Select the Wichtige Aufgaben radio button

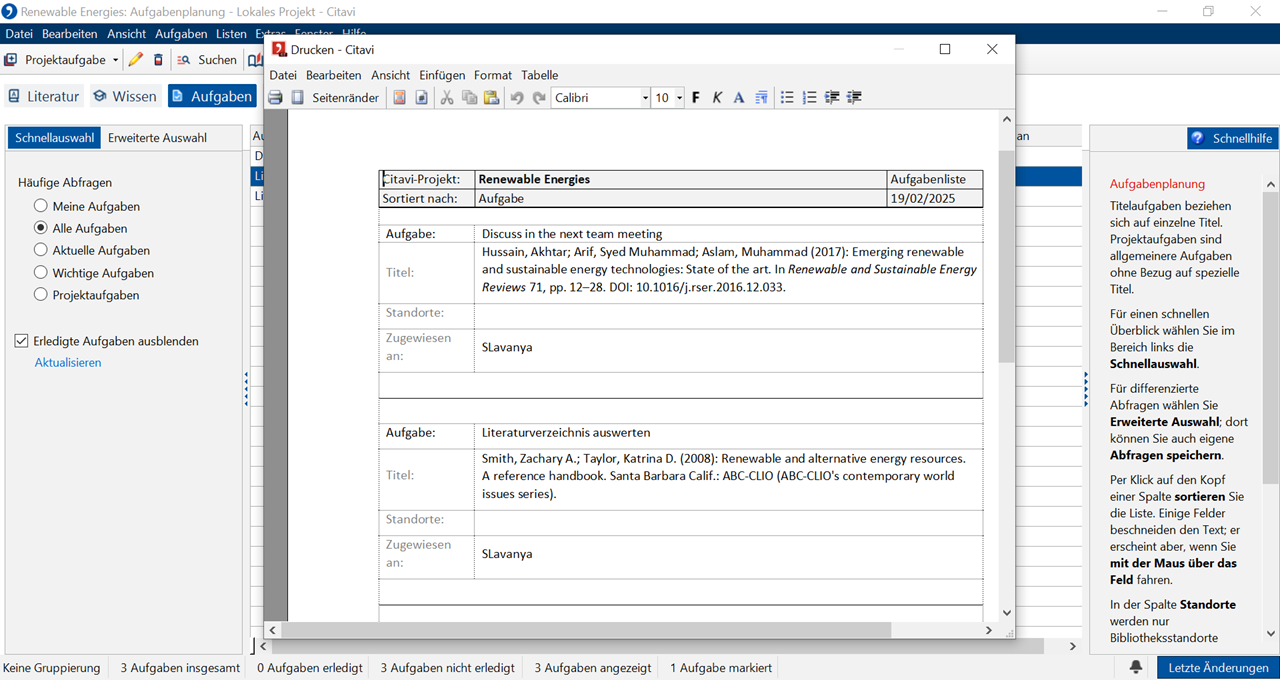(41, 273)
